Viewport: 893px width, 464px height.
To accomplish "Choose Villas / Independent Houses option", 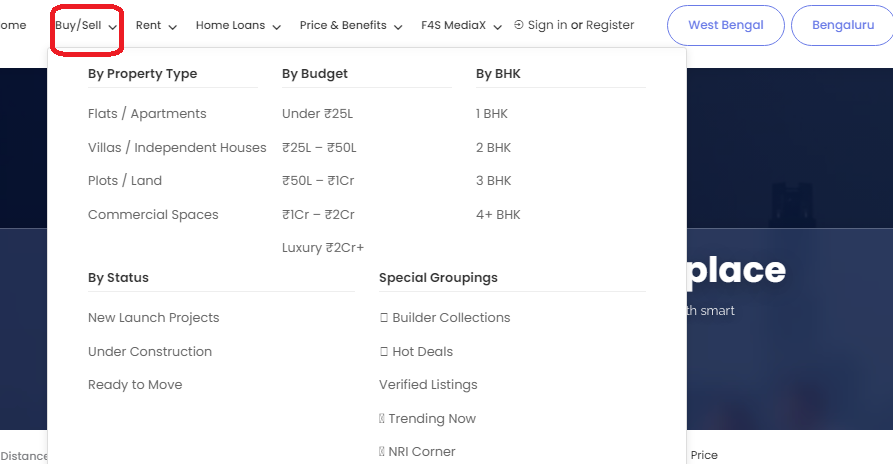I will click(x=177, y=148).
